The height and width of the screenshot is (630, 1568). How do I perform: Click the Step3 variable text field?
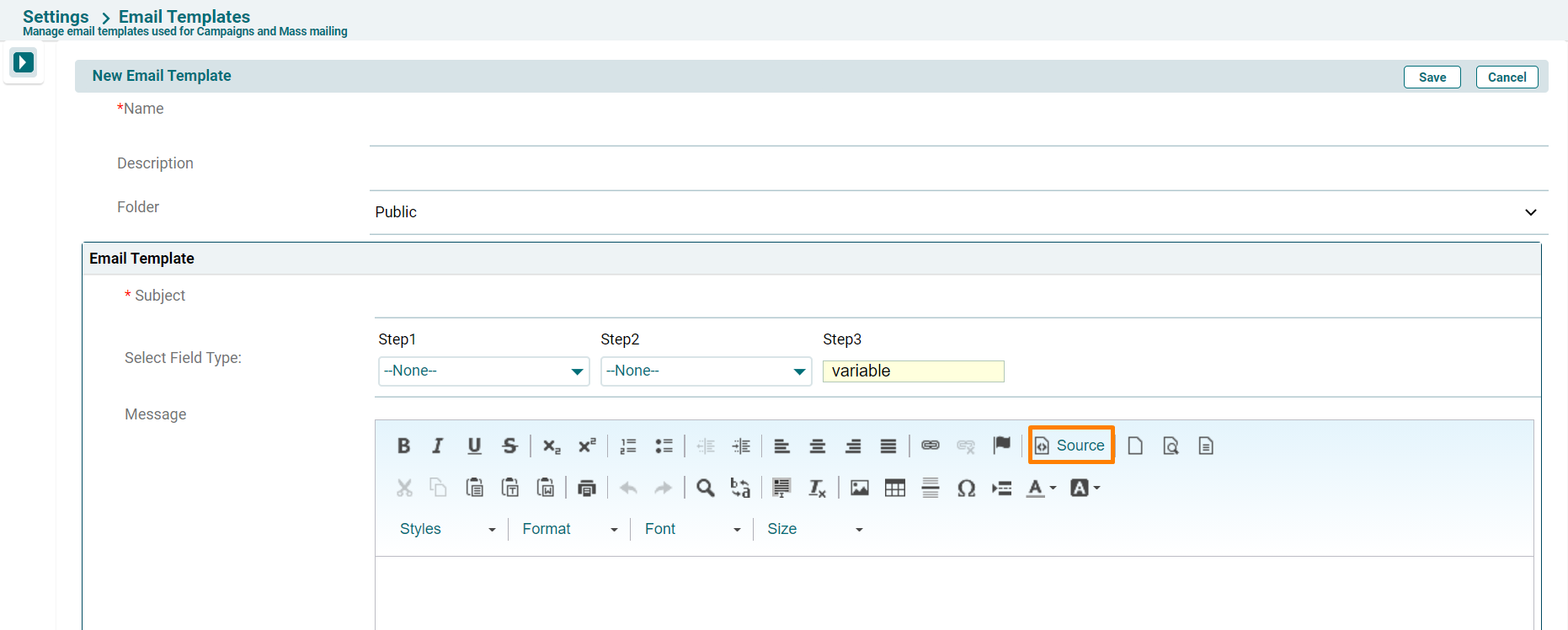(x=913, y=371)
